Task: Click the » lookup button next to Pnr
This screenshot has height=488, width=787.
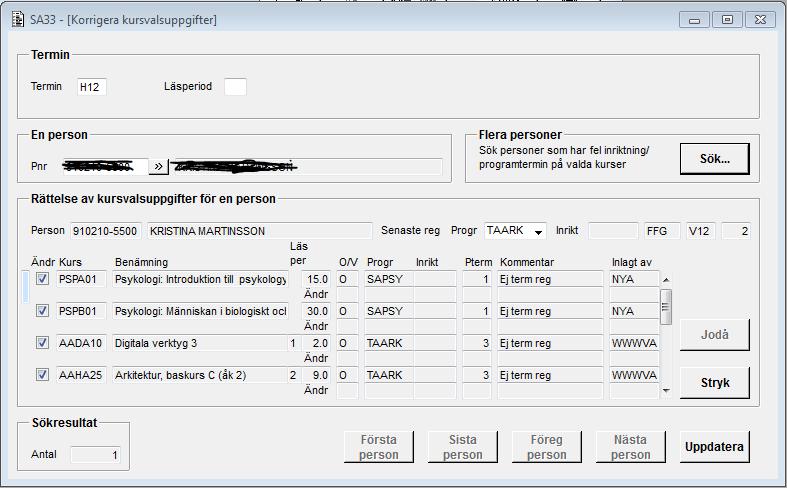Action: click(x=158, y=166)
